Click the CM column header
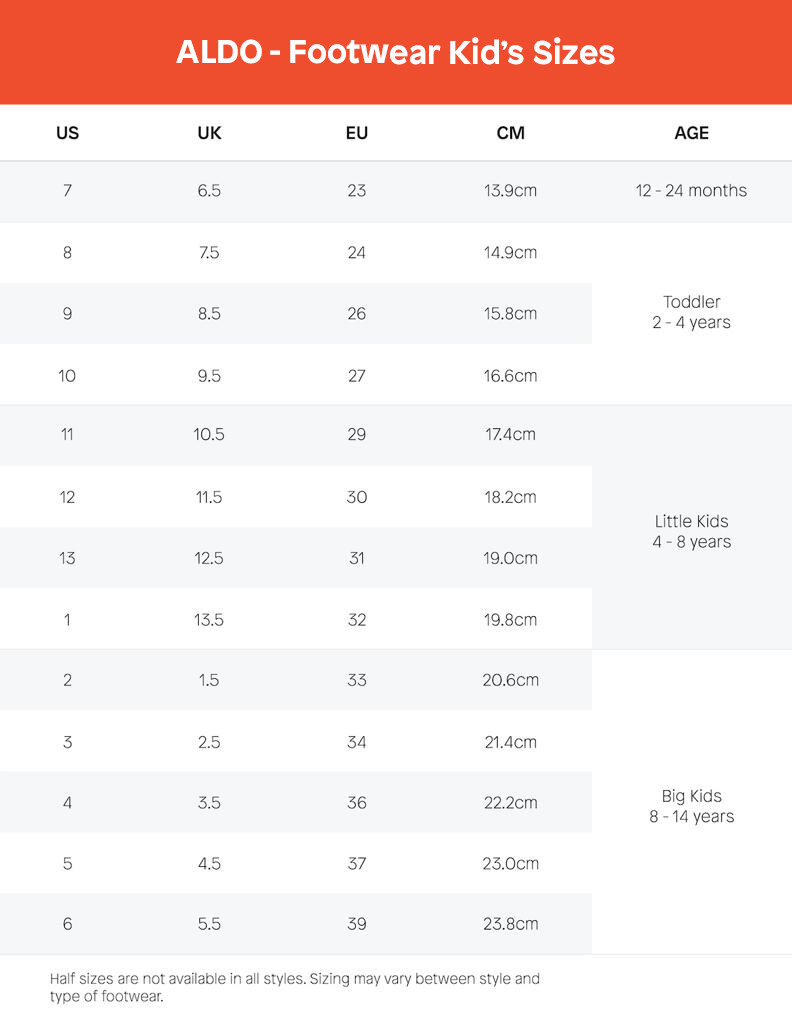 pos(510,133)
